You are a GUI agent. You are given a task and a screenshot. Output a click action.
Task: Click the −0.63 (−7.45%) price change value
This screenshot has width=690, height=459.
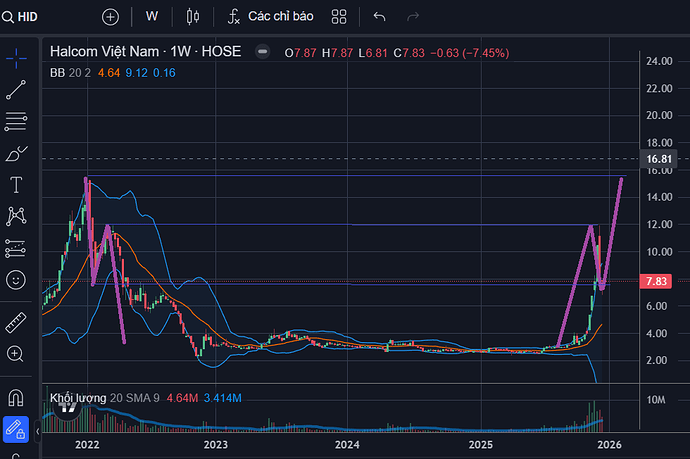tap(470, 53)
